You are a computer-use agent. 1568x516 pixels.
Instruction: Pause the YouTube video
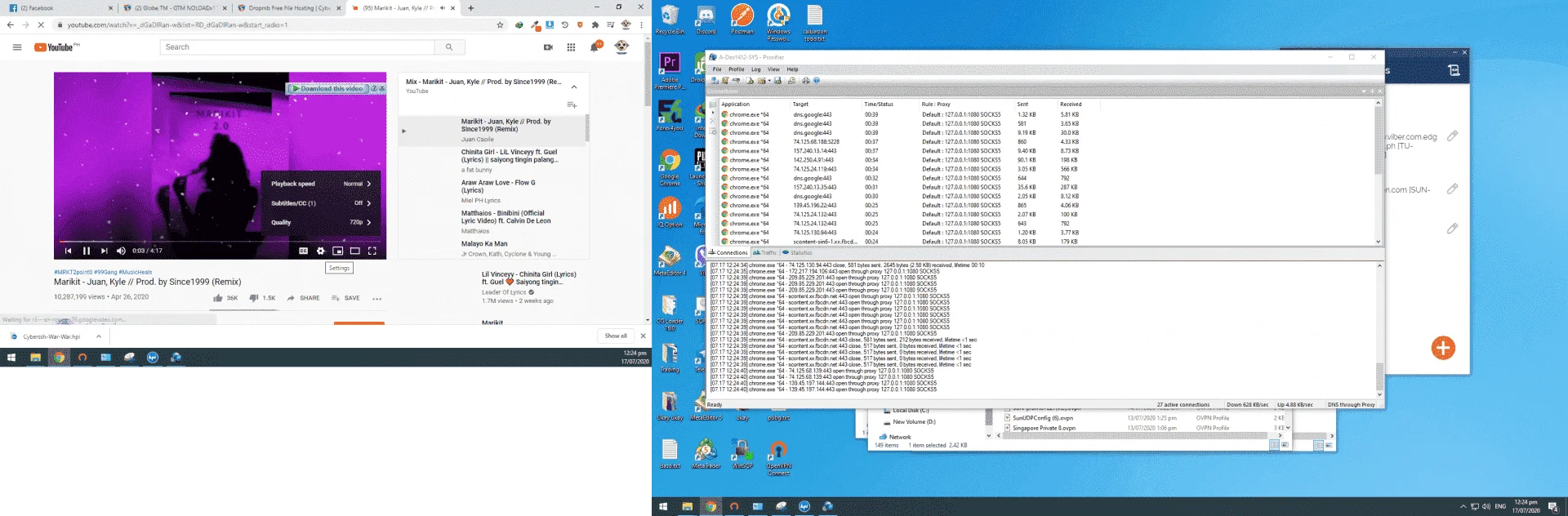tap(86, 251)
